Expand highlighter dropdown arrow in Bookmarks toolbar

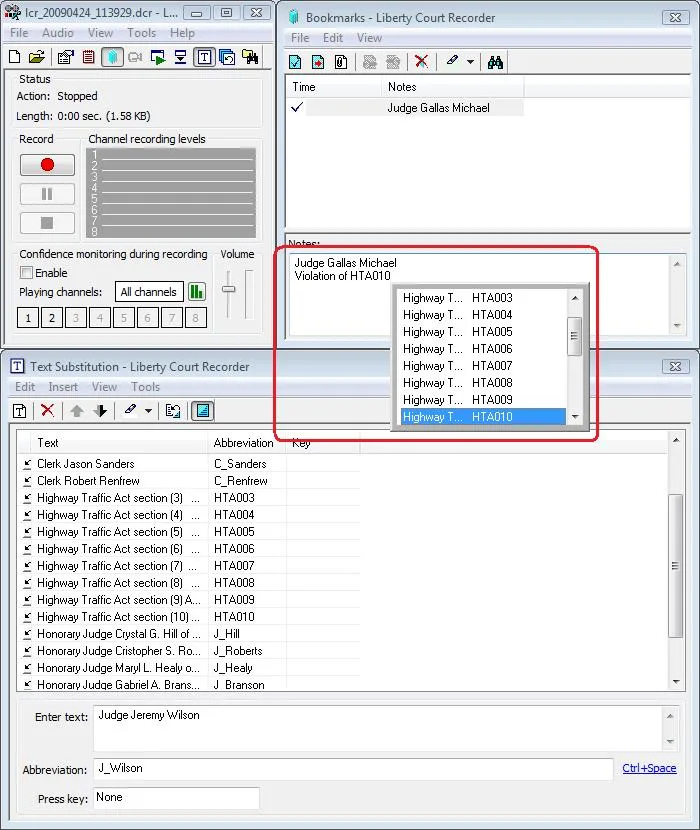(470, 62)
